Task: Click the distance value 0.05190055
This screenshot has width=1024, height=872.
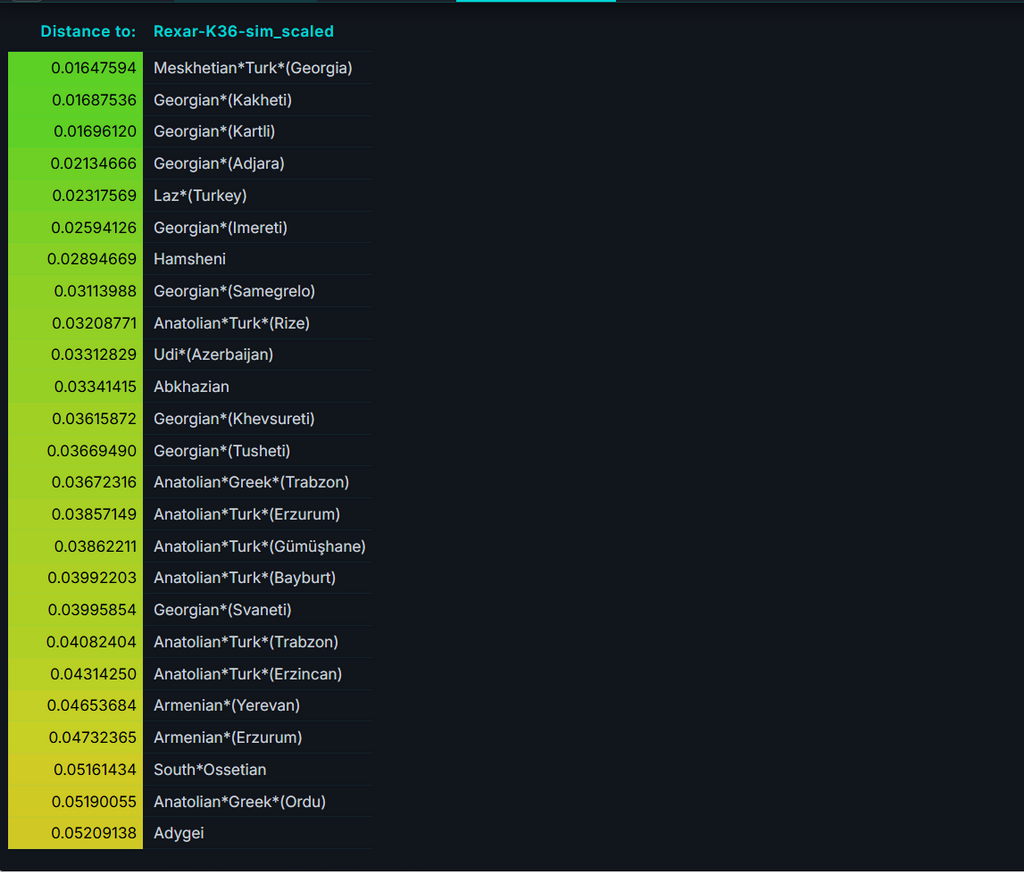Action: pos(94,801)
